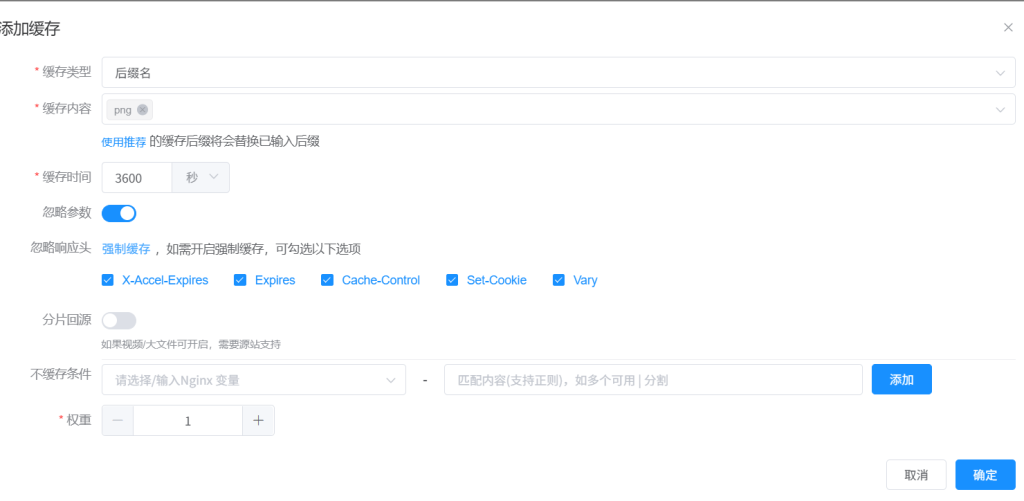Remove the png tag from 缓存内容
This screenshot has height=501, width=1024.
[143, 110]
